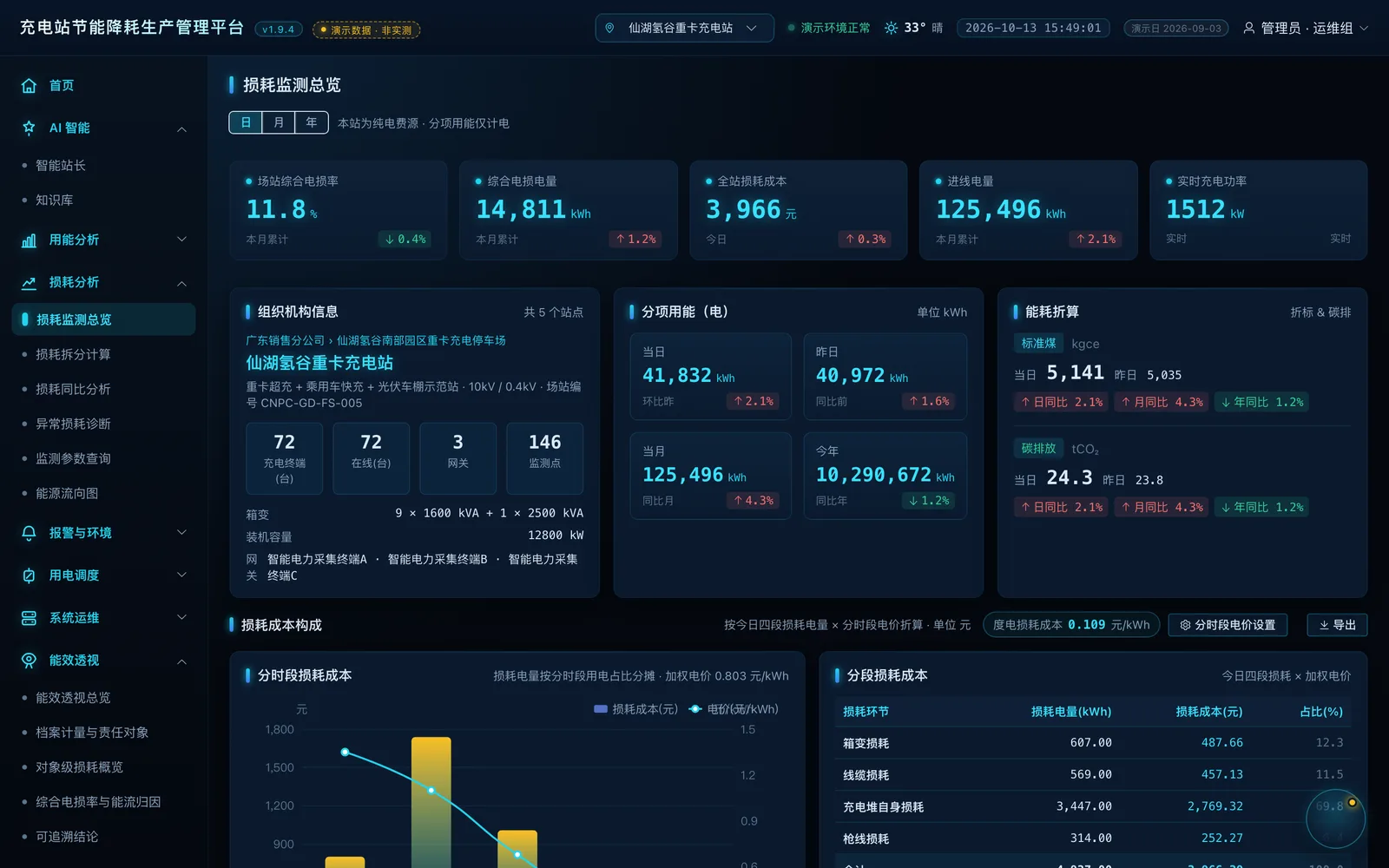Click the location pin icon in station selector
This screenshot has width=1389, height=868.
click(x=609, y=28)
